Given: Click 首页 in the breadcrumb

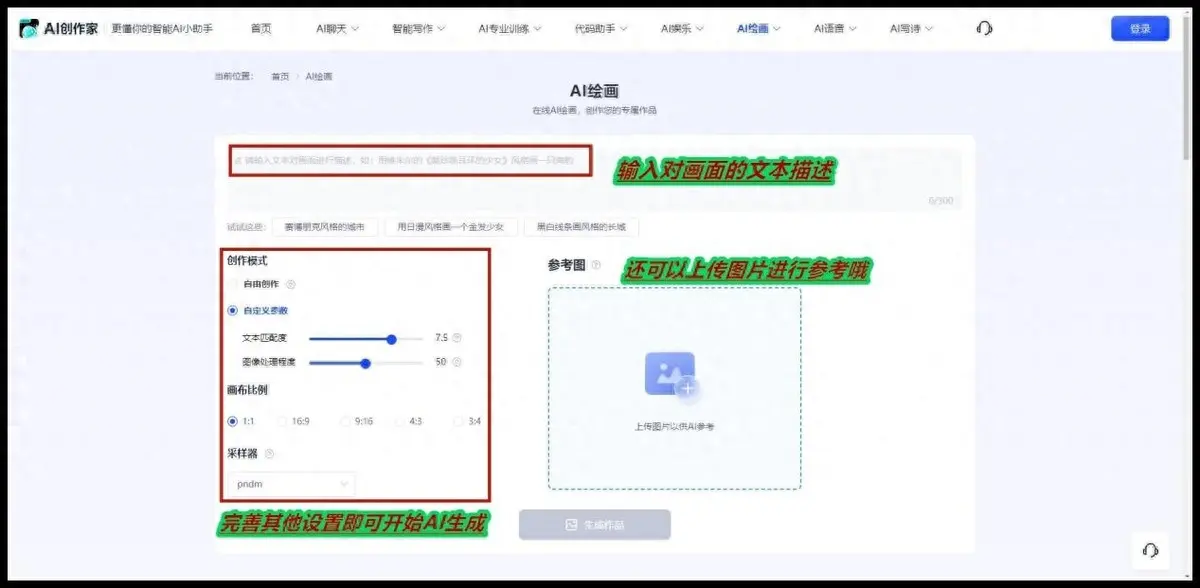Looking at the screenshot, I should [x=280, y=76].
